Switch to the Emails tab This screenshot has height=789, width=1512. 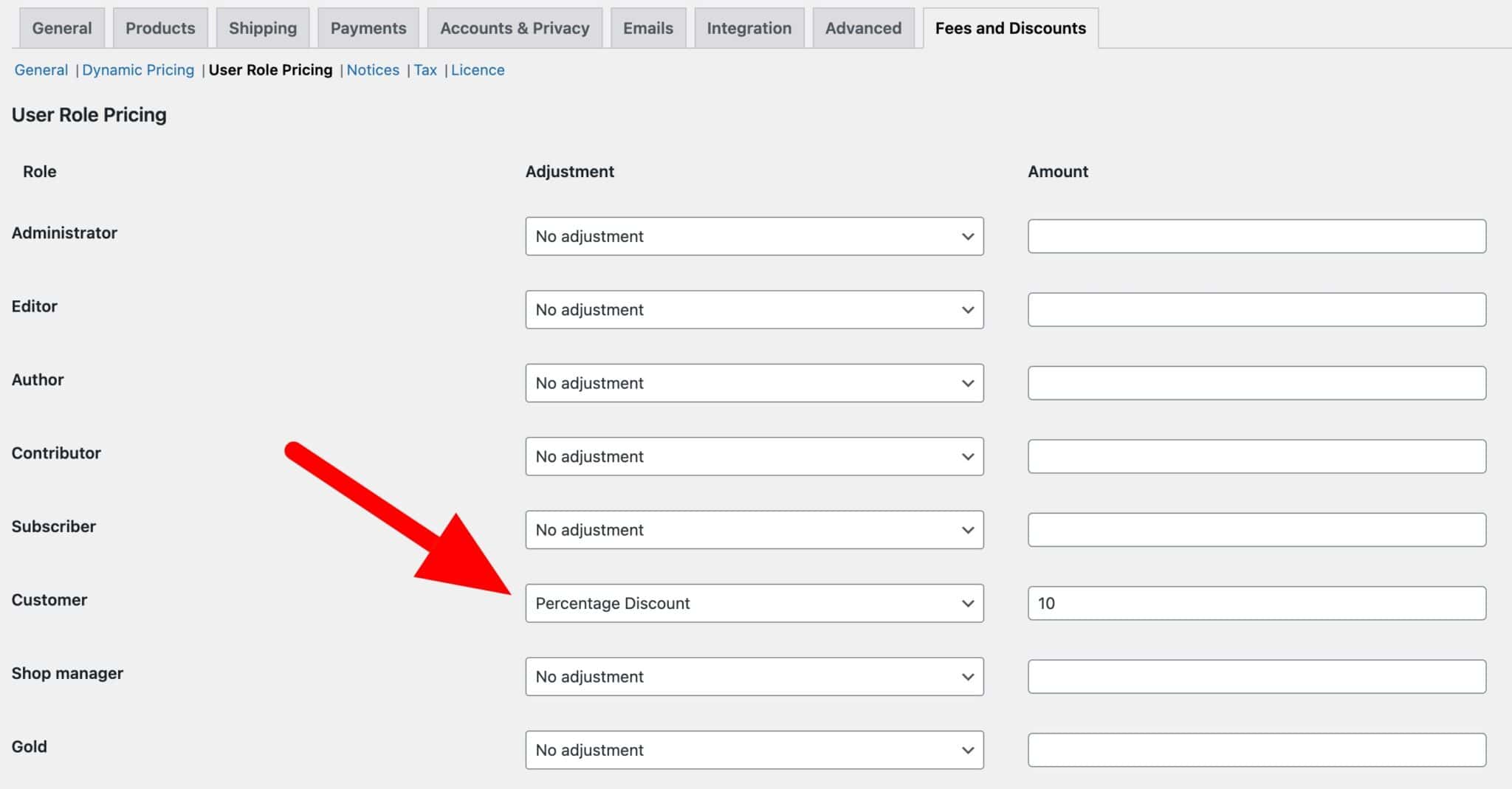(647, 27)
